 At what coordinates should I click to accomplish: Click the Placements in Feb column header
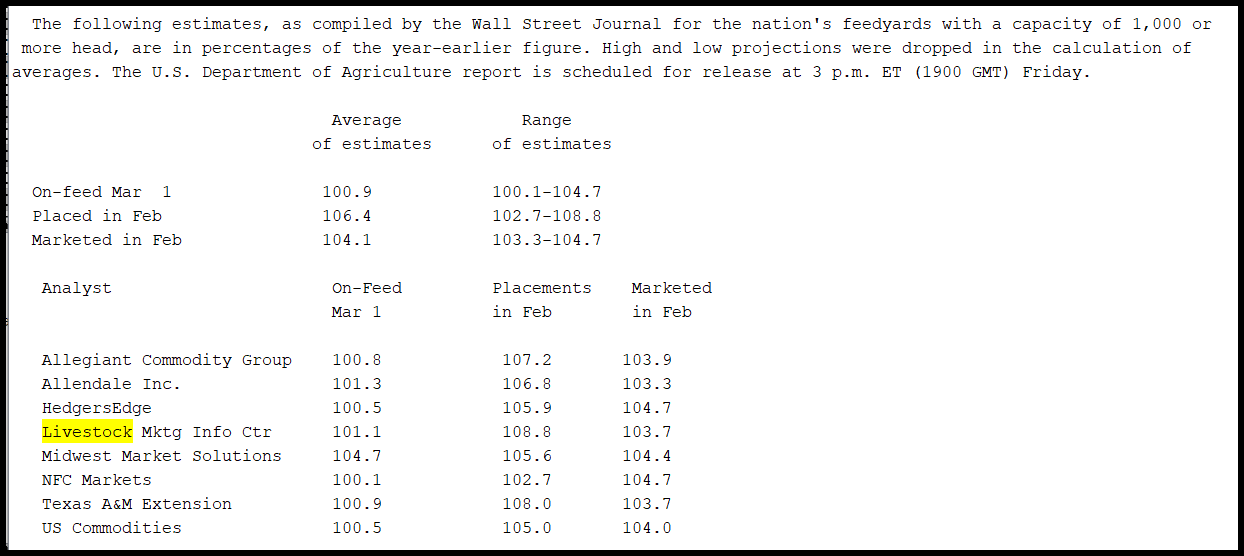[x=542, y=300]
